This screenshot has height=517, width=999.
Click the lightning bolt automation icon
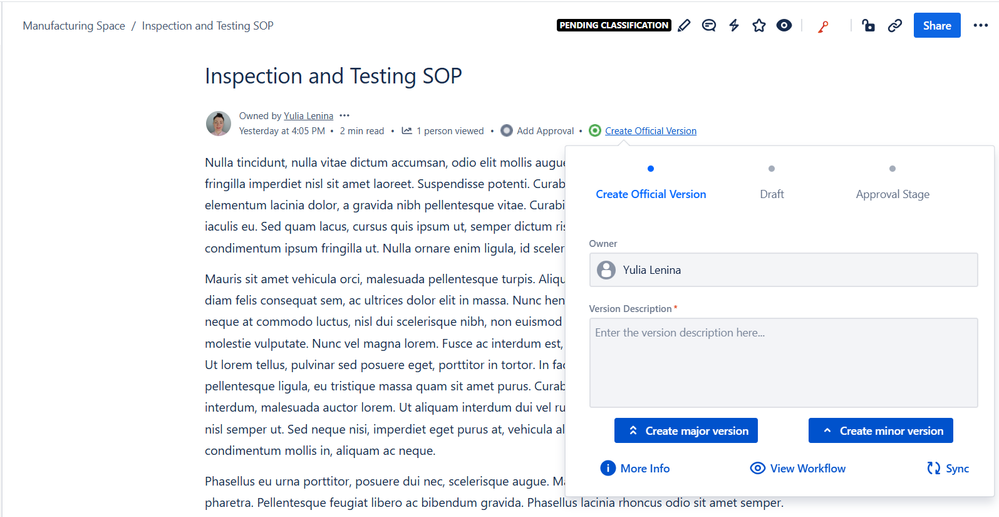click(734, 26)
